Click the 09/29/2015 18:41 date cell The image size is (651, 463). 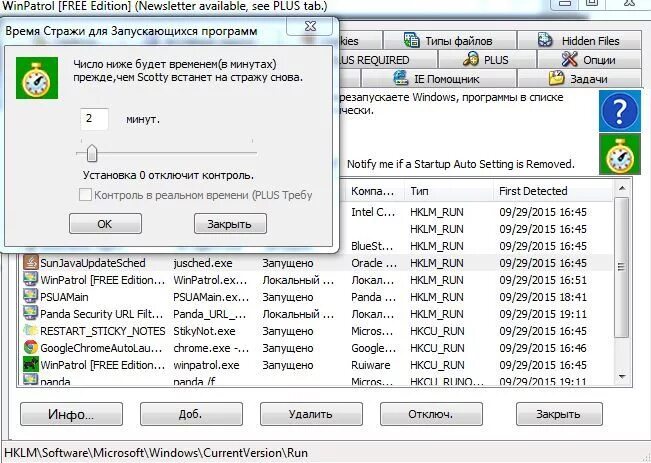(x=543, y=297)
